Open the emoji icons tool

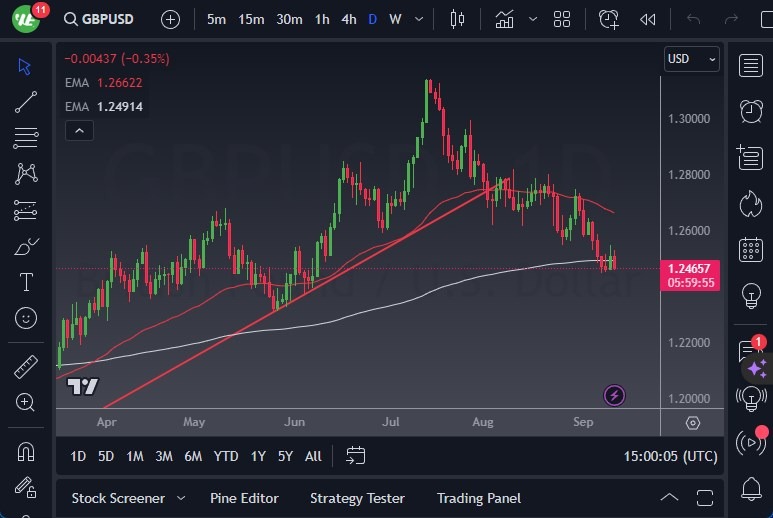(x=26, y=318)
